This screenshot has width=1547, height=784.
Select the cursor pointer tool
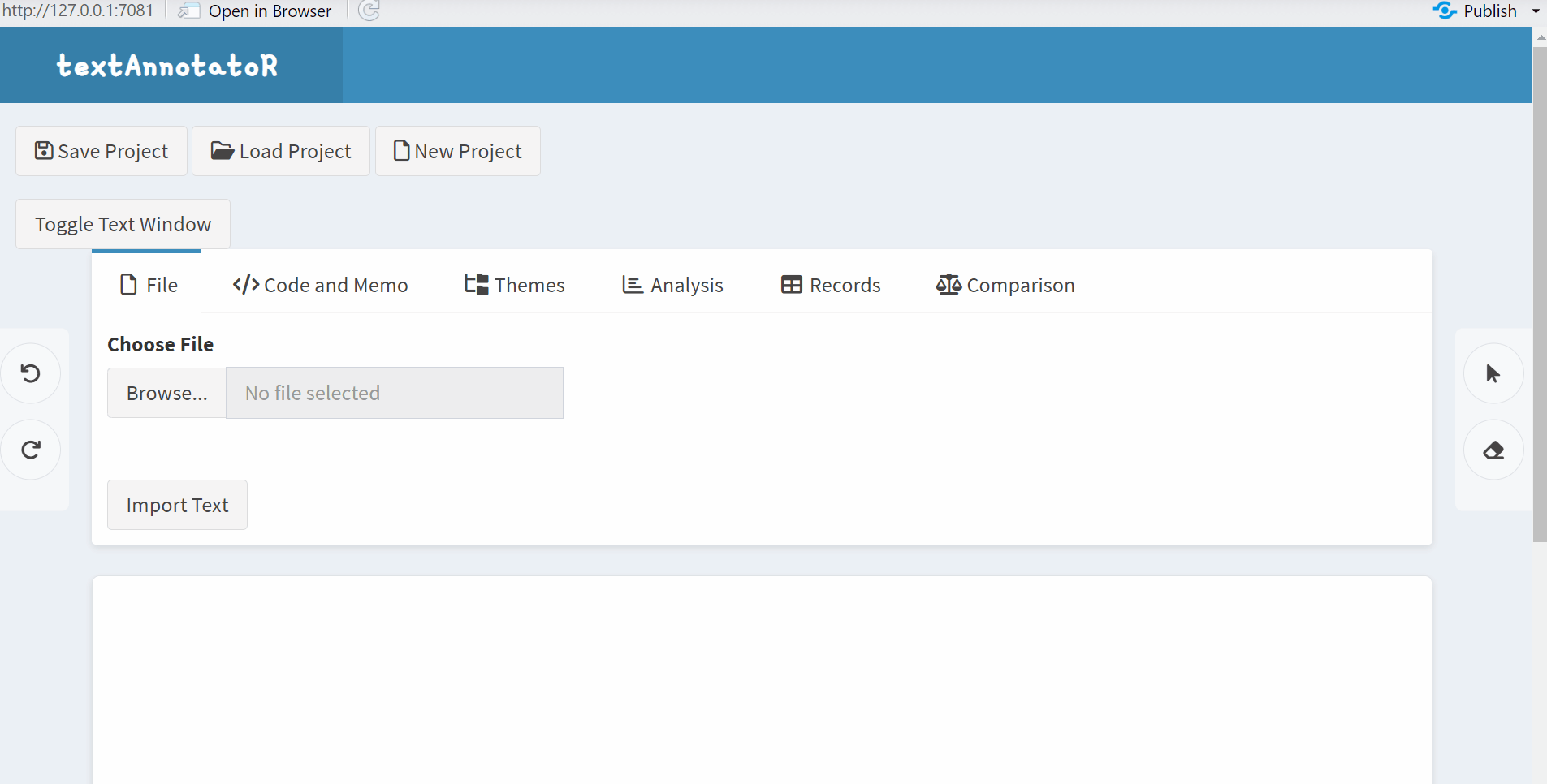(x=1493, y=373)
